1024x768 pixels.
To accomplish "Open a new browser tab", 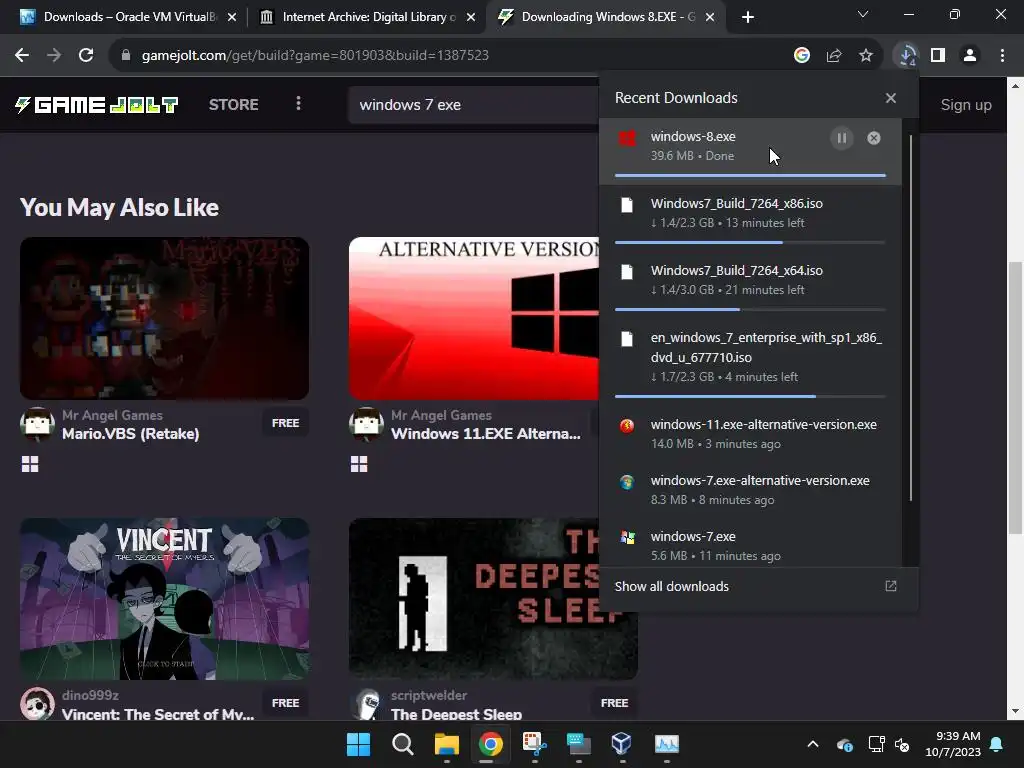I will [748, 17].
